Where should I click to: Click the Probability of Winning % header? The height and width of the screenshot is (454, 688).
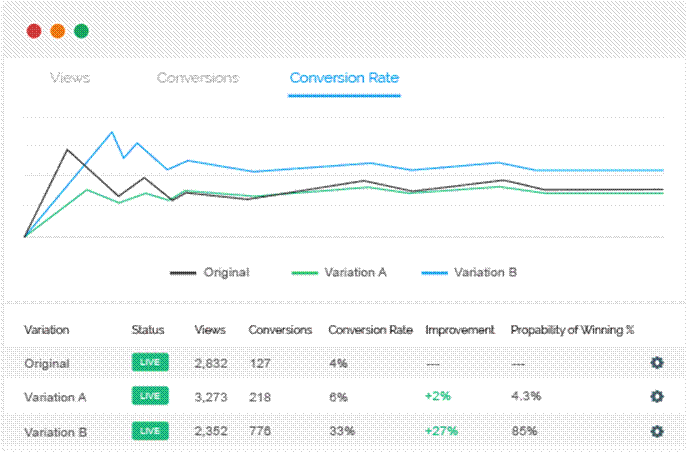pos(572,329)
